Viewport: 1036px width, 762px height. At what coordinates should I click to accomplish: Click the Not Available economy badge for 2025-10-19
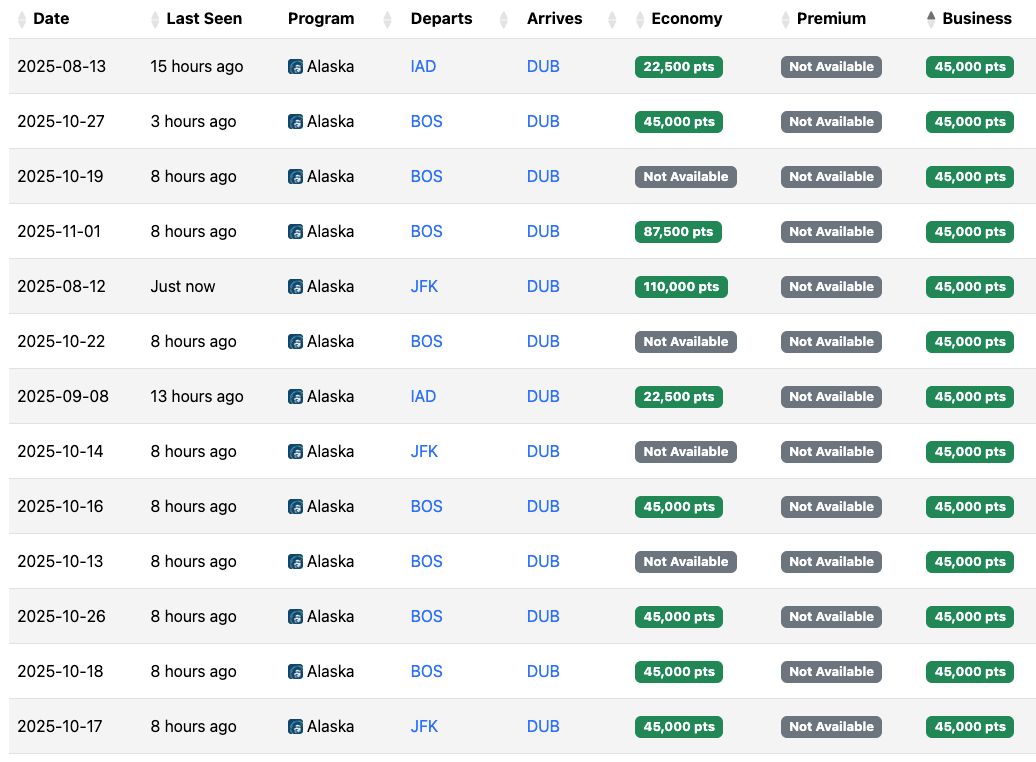click(686, 177)
